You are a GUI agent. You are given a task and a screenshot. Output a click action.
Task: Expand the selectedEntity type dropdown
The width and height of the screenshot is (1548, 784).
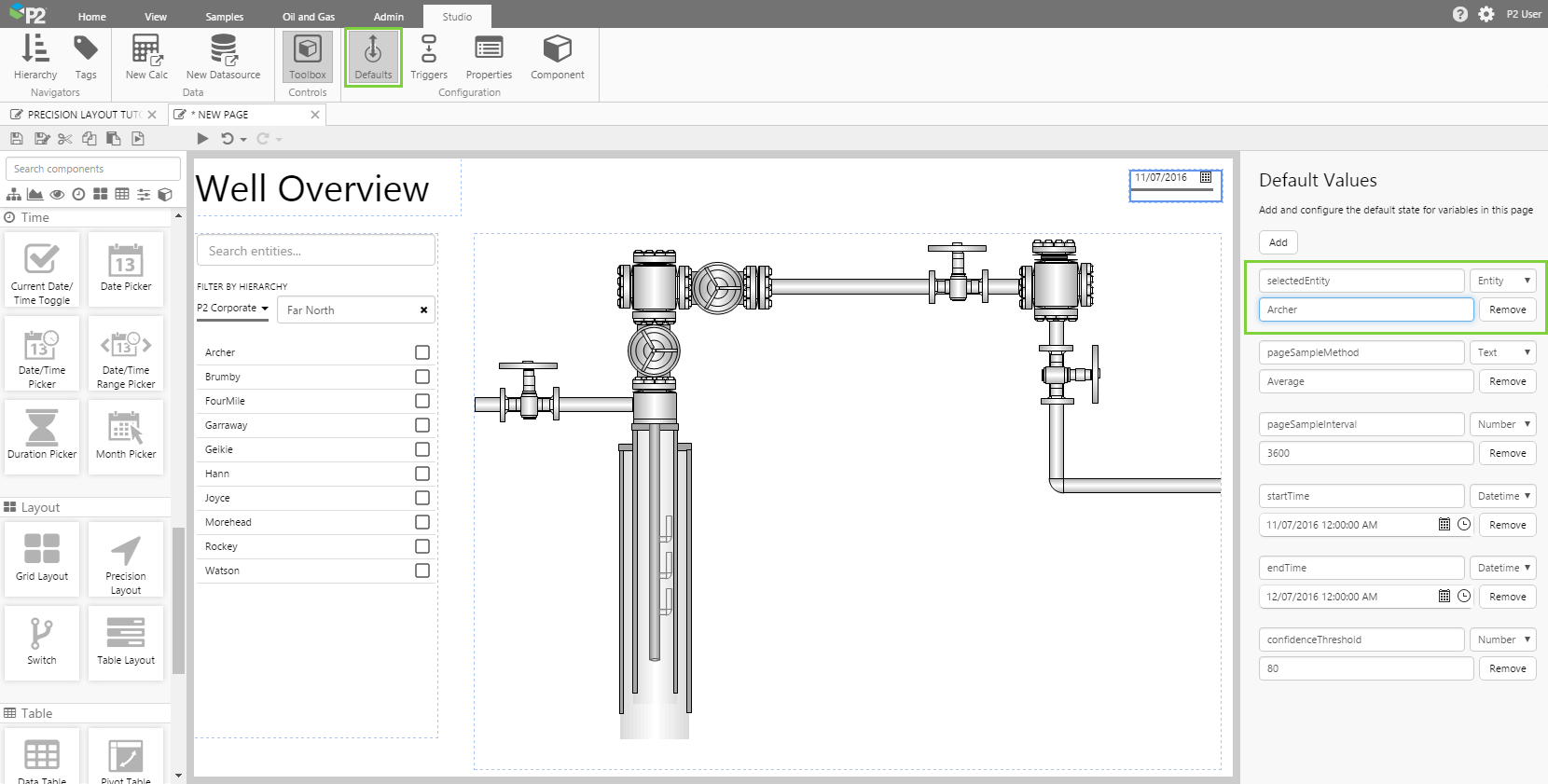click(x=1502, y=281)
